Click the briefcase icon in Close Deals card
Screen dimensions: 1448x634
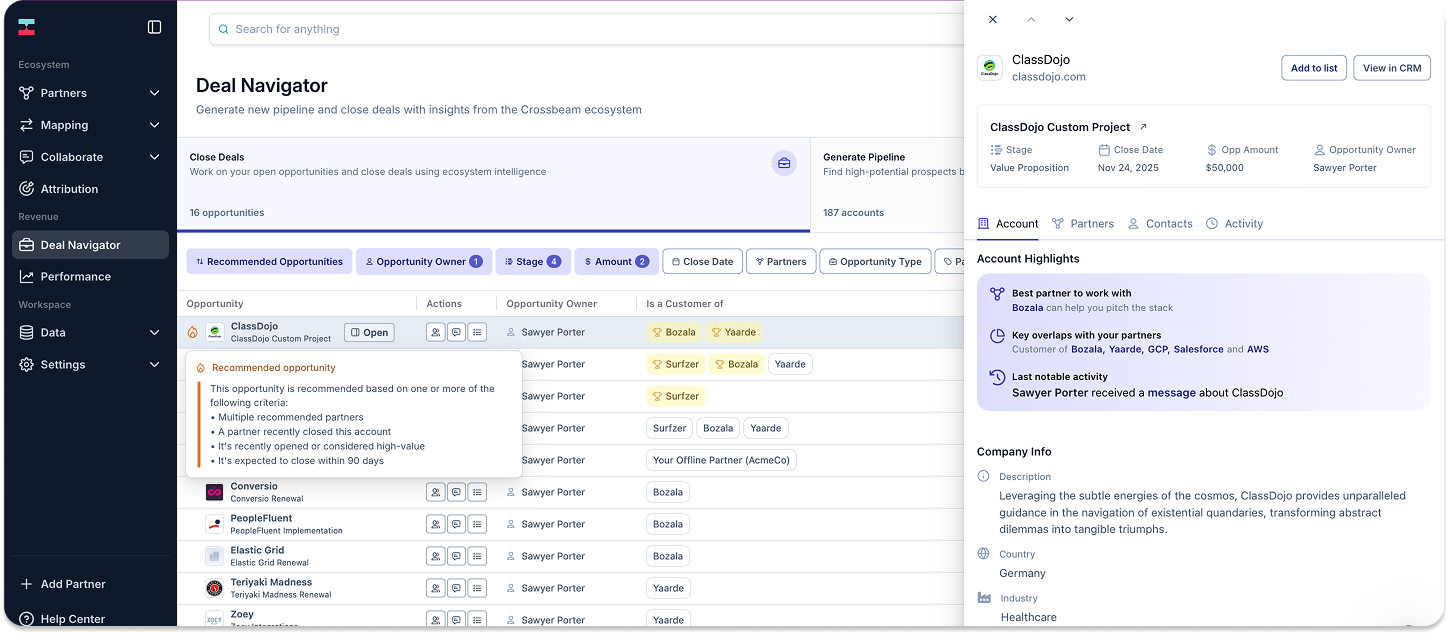coord(784,163)
